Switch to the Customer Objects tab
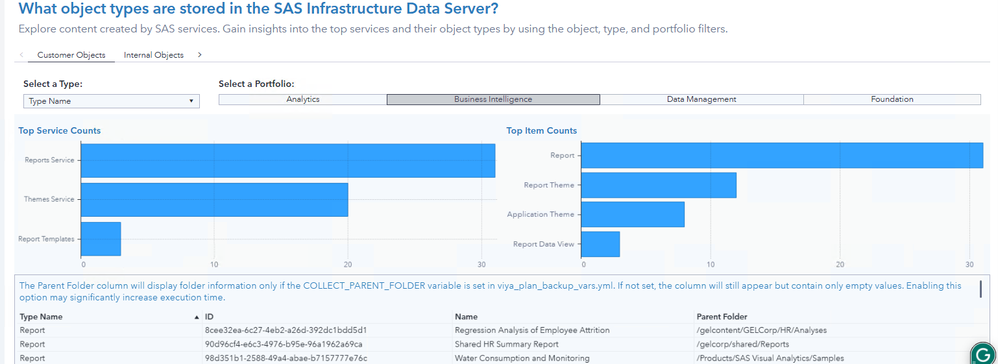Image resolution: width=998 pixels, height=364 pixels. pos(71,55)
